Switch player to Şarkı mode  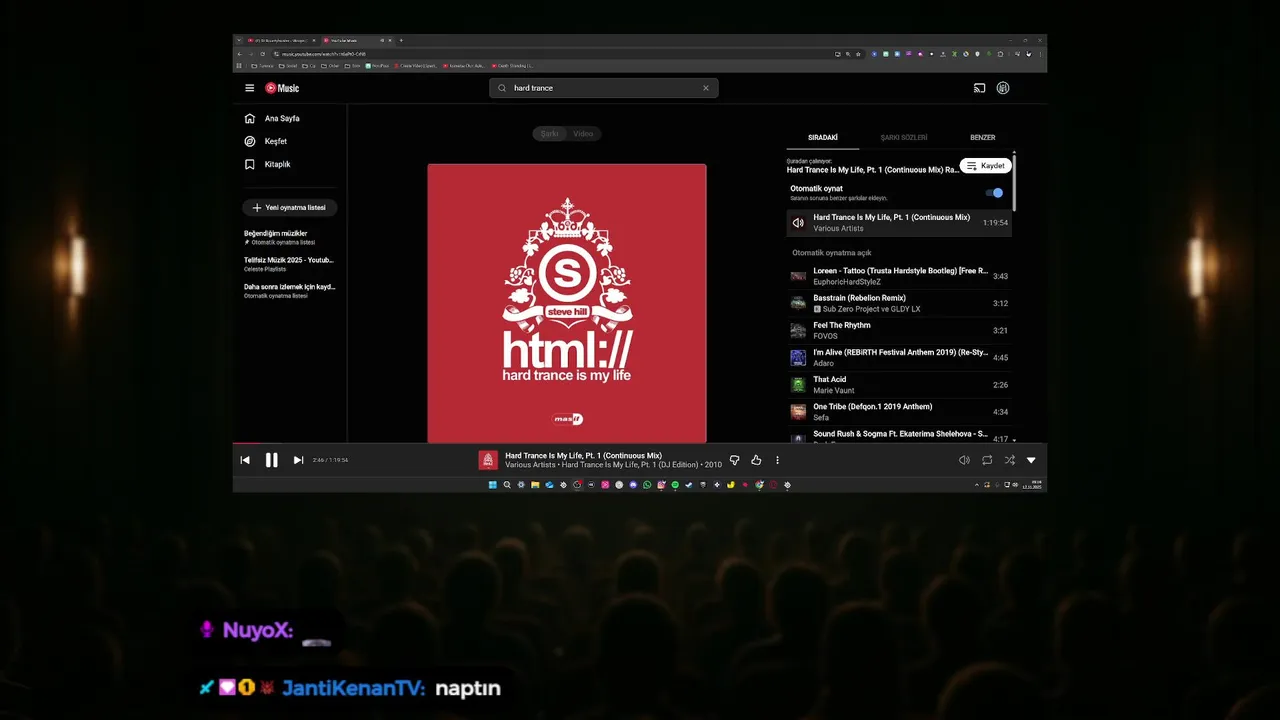pos(550,133)
